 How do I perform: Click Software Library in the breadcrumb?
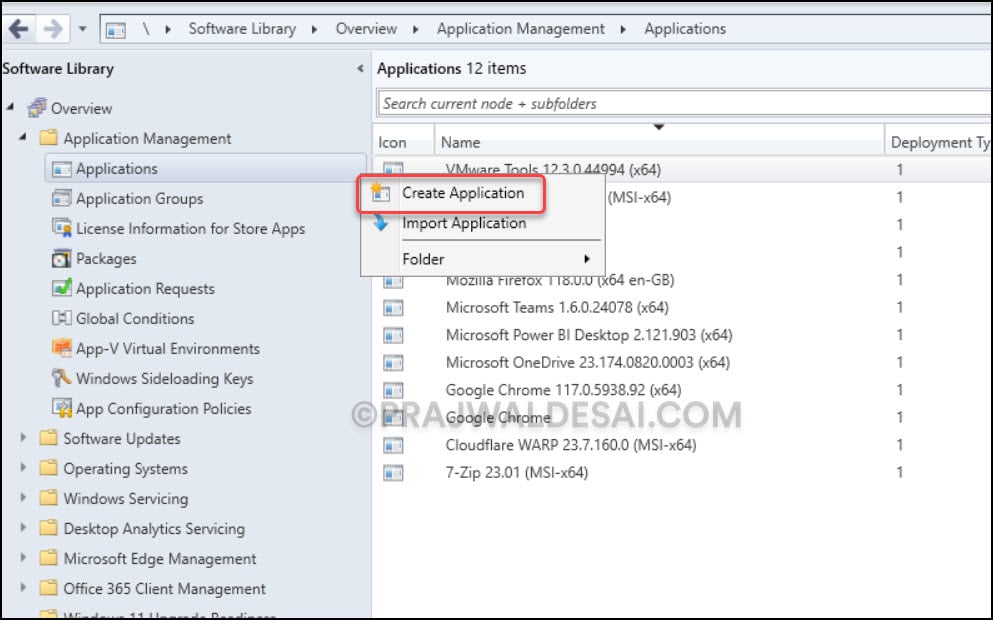point(242,29)
